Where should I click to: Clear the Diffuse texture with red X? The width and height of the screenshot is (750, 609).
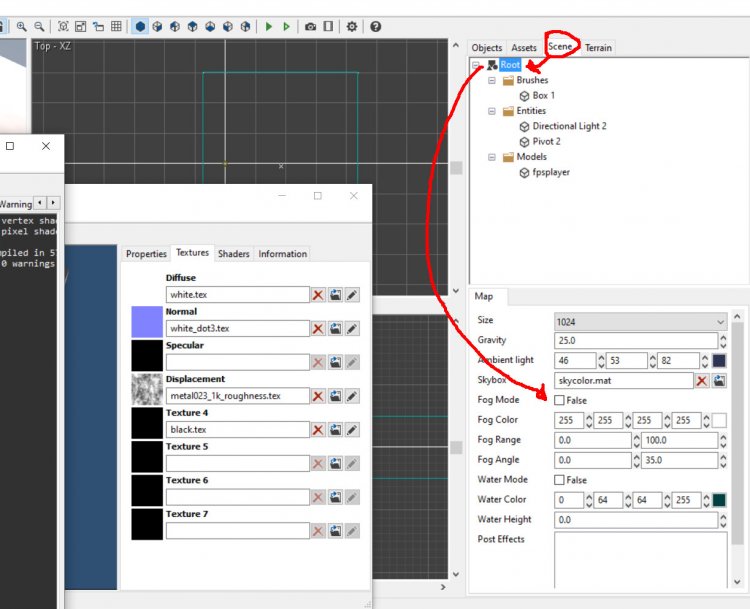pyautogui.click(x=318, y=295)
